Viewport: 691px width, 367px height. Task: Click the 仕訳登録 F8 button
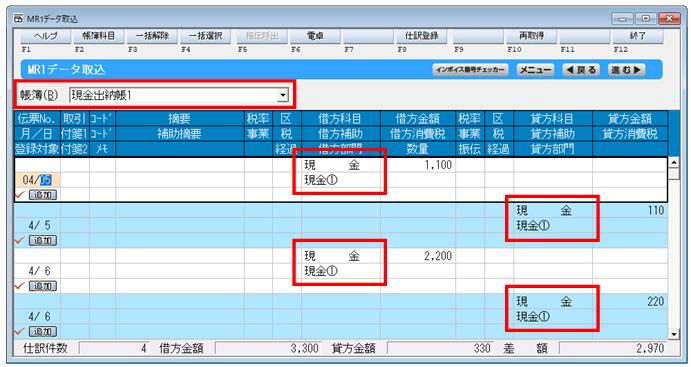[x=421, y=36]
